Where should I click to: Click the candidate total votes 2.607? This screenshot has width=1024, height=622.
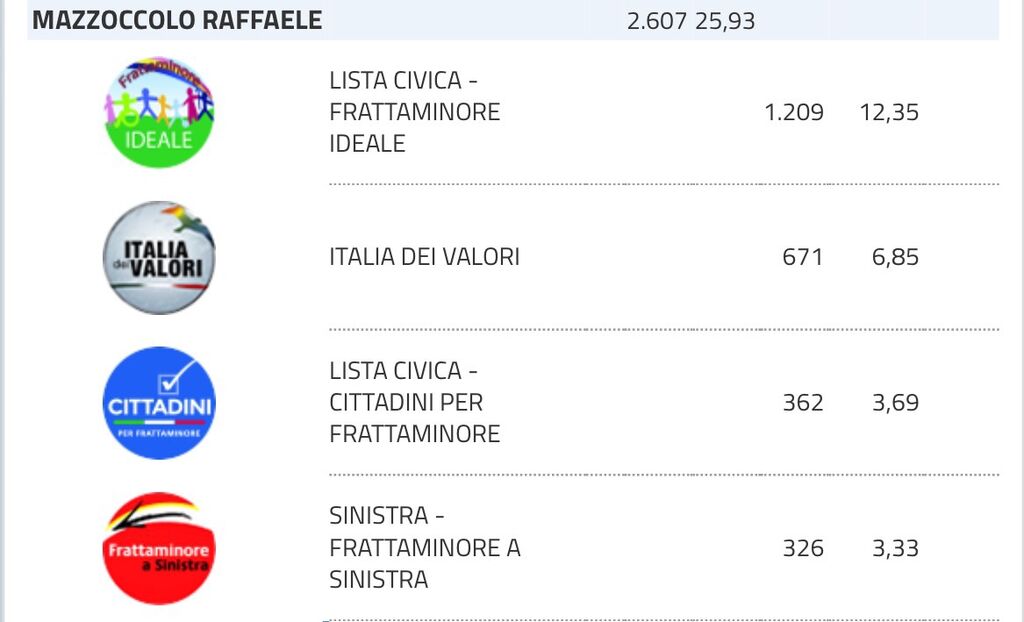[x=657, y=21]
